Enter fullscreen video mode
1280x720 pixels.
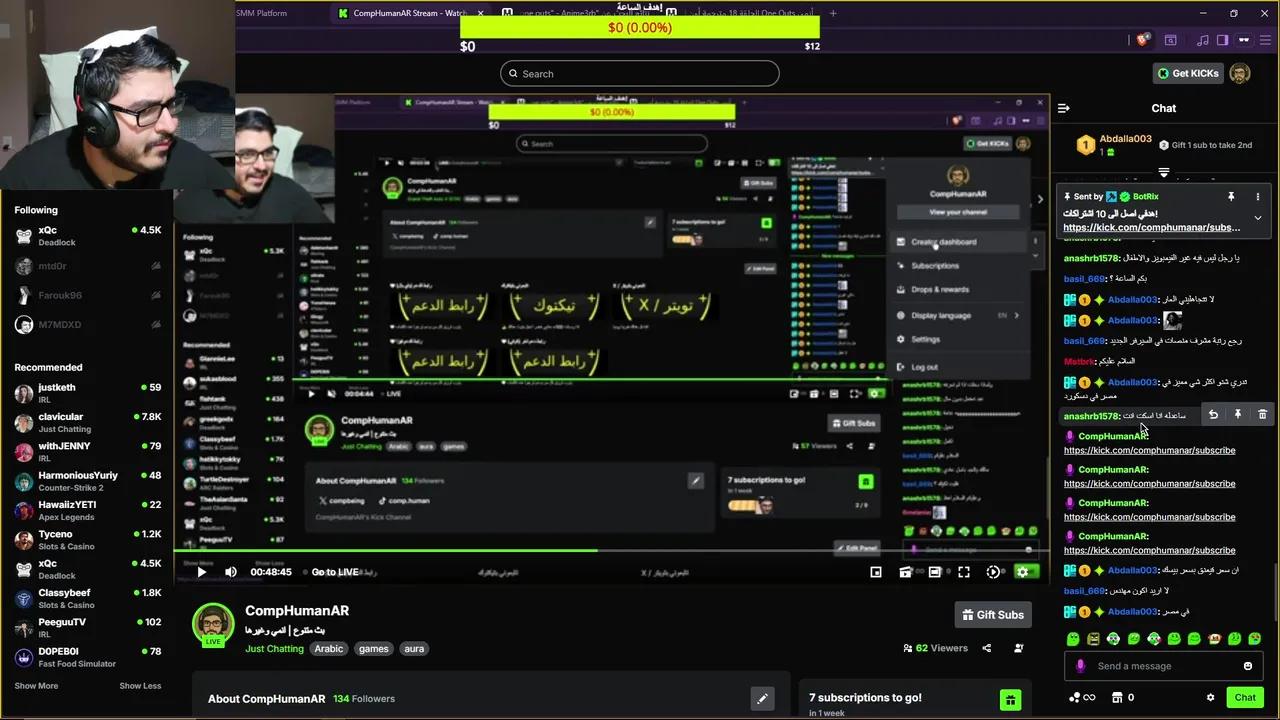coord(964,572)
